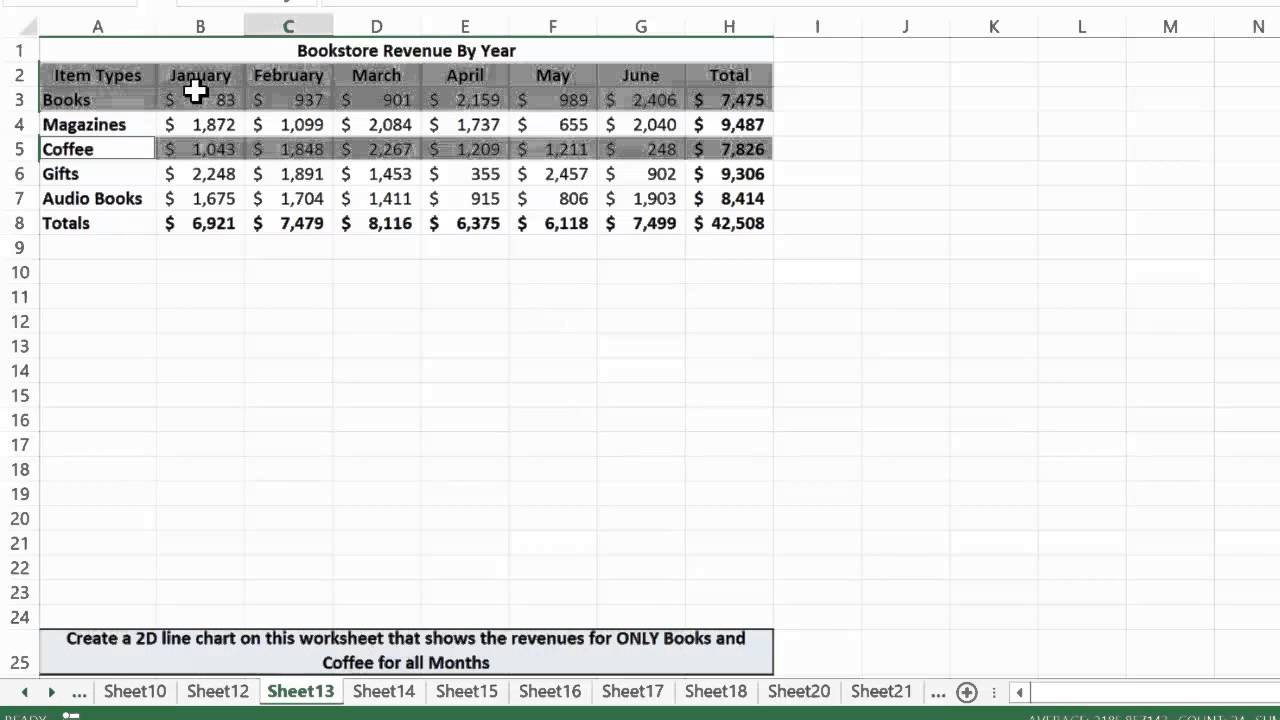
Task: Click the horizontal scrollbar track
Action: [x=1155, y=692]
